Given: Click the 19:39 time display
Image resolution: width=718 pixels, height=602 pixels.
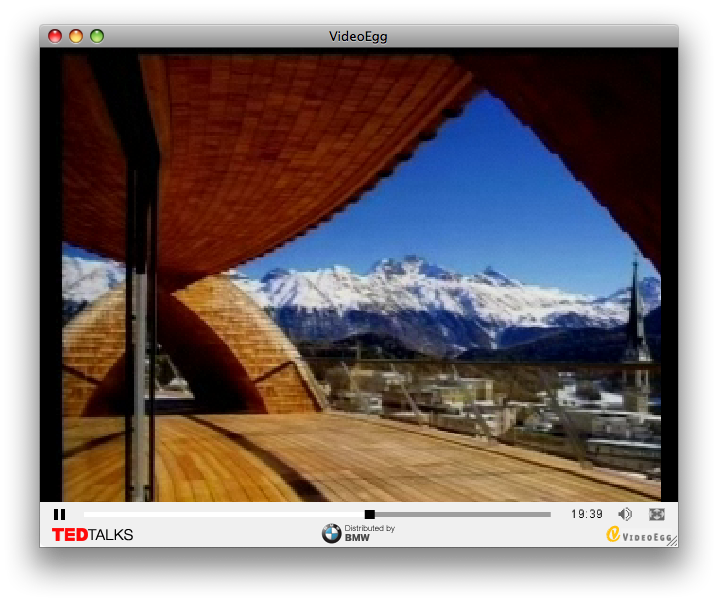Looking at the screenshot, I should click(587, 514).
